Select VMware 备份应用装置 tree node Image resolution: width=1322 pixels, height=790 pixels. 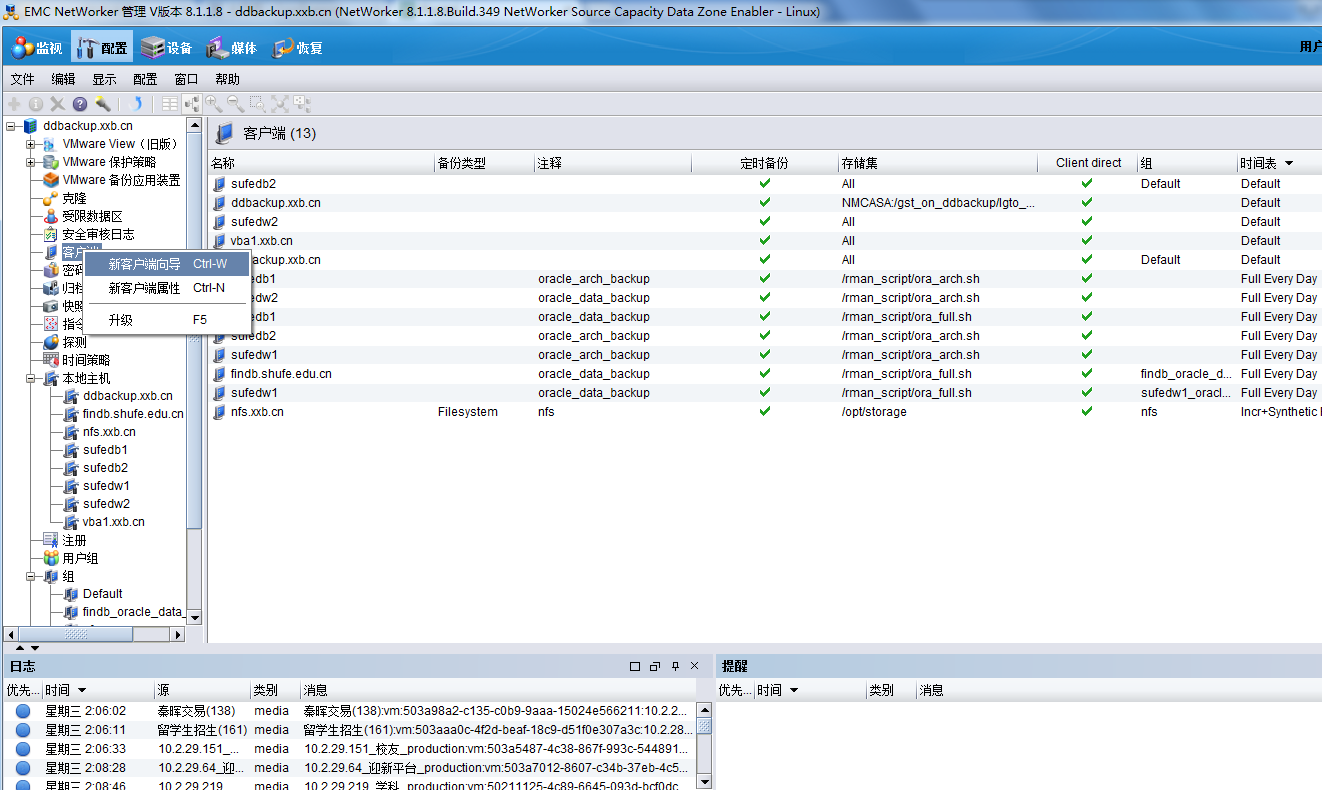click(121, 180)
